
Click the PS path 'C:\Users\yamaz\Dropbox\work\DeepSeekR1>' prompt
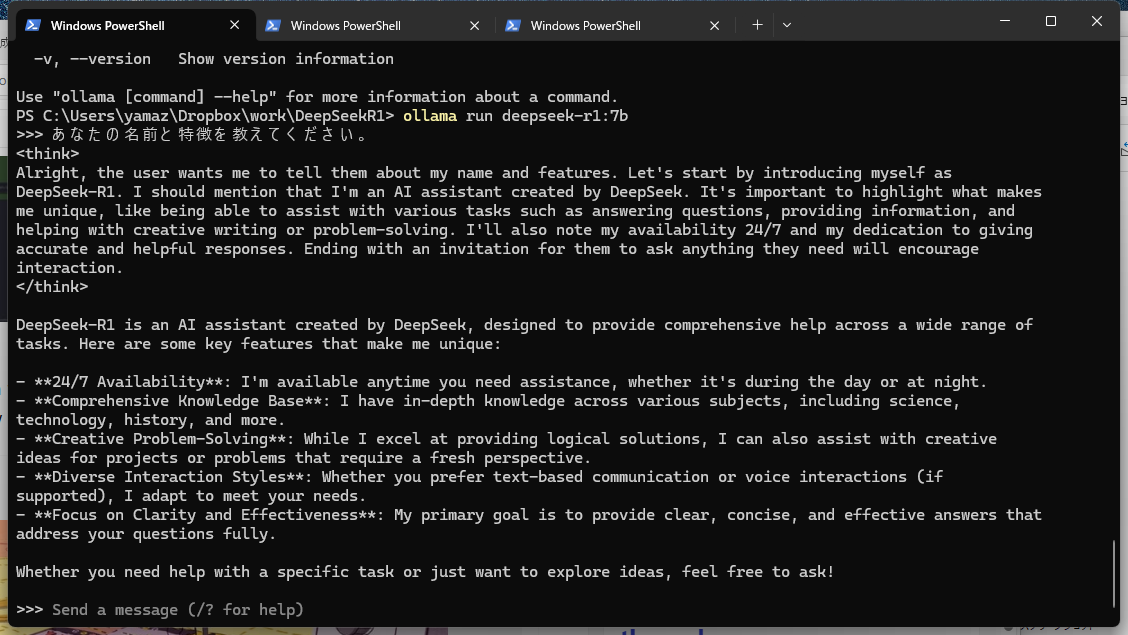(205, 116)
